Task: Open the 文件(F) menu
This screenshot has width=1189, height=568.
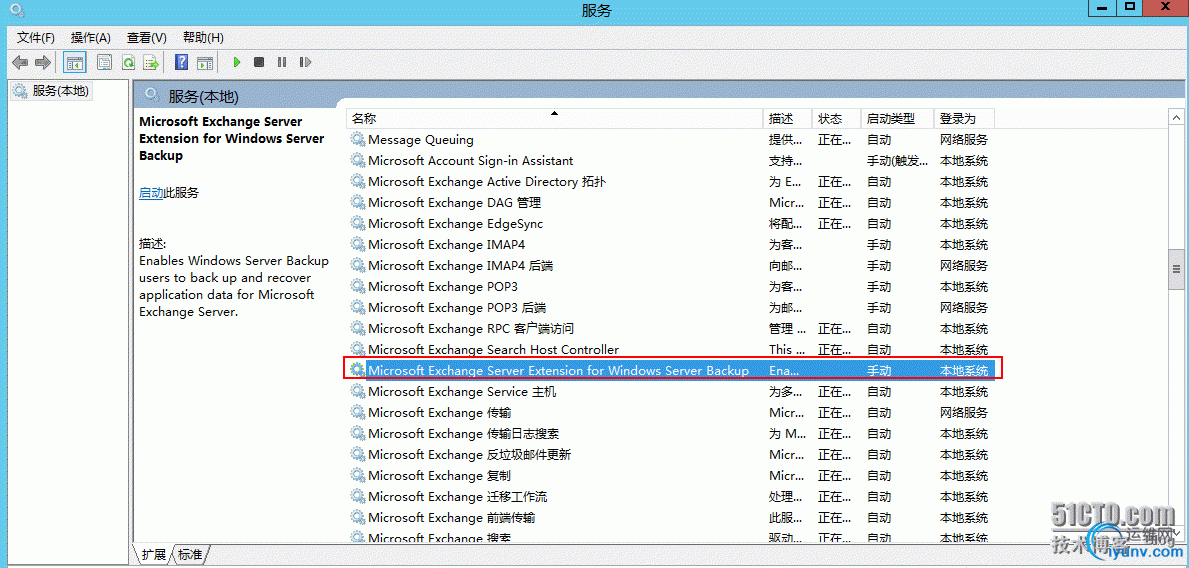Action: 36,37
